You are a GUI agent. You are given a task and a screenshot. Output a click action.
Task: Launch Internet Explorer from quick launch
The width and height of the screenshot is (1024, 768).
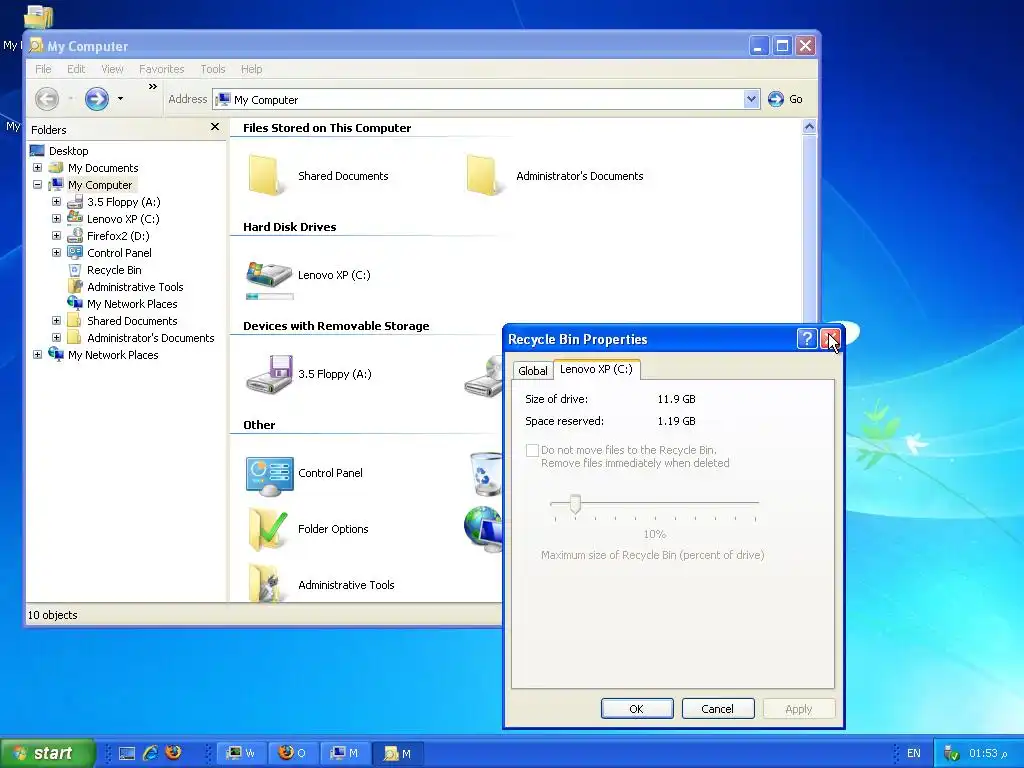point(150,753)
